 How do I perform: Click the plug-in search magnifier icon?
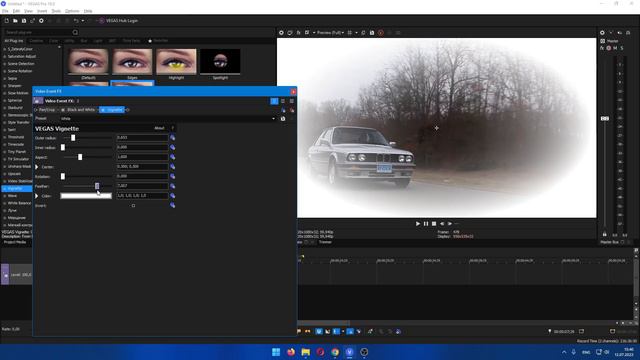(x=75, y=32)
